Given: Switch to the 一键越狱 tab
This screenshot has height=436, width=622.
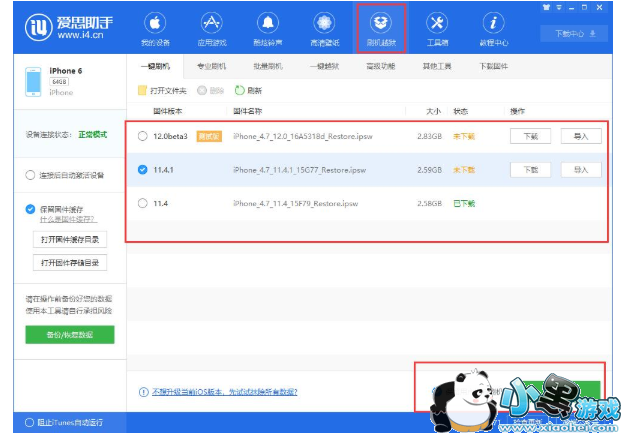Looking at the screenshot, I should pos(324,66).
